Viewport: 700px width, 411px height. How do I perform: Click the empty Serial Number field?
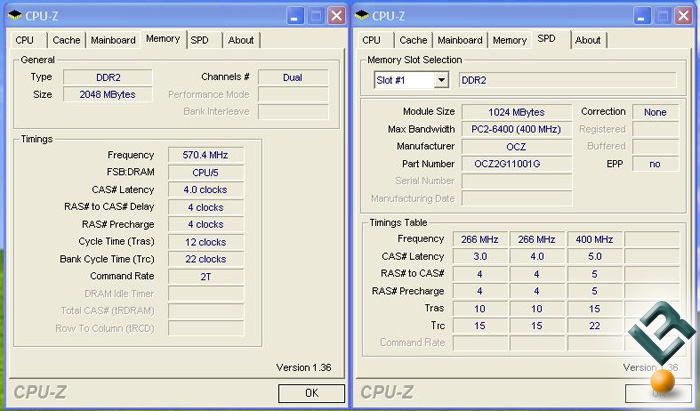pyautogui.click(x=517, y=181)
